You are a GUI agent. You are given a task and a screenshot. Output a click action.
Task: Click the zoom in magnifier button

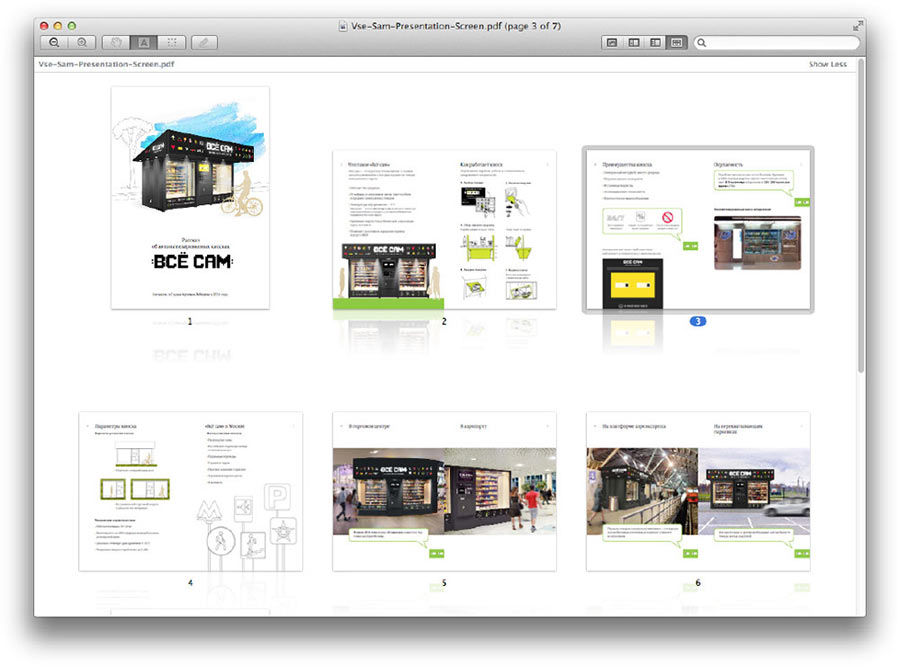pos(82,43)
